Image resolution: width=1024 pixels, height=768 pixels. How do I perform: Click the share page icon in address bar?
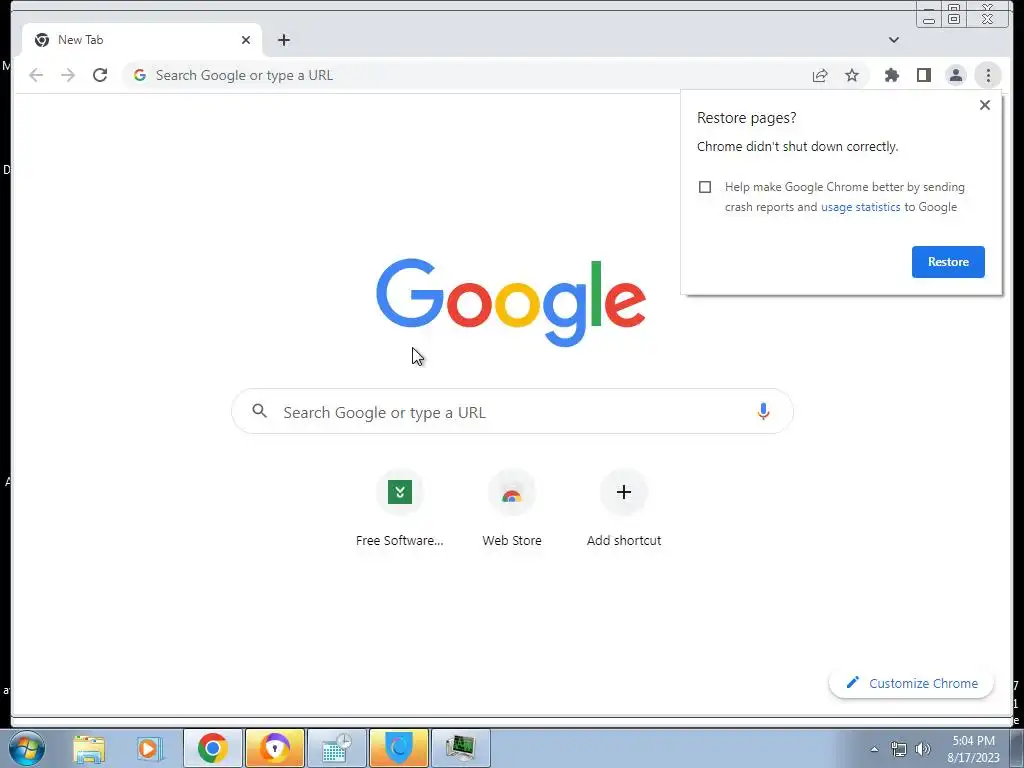[x=820, y=75]
